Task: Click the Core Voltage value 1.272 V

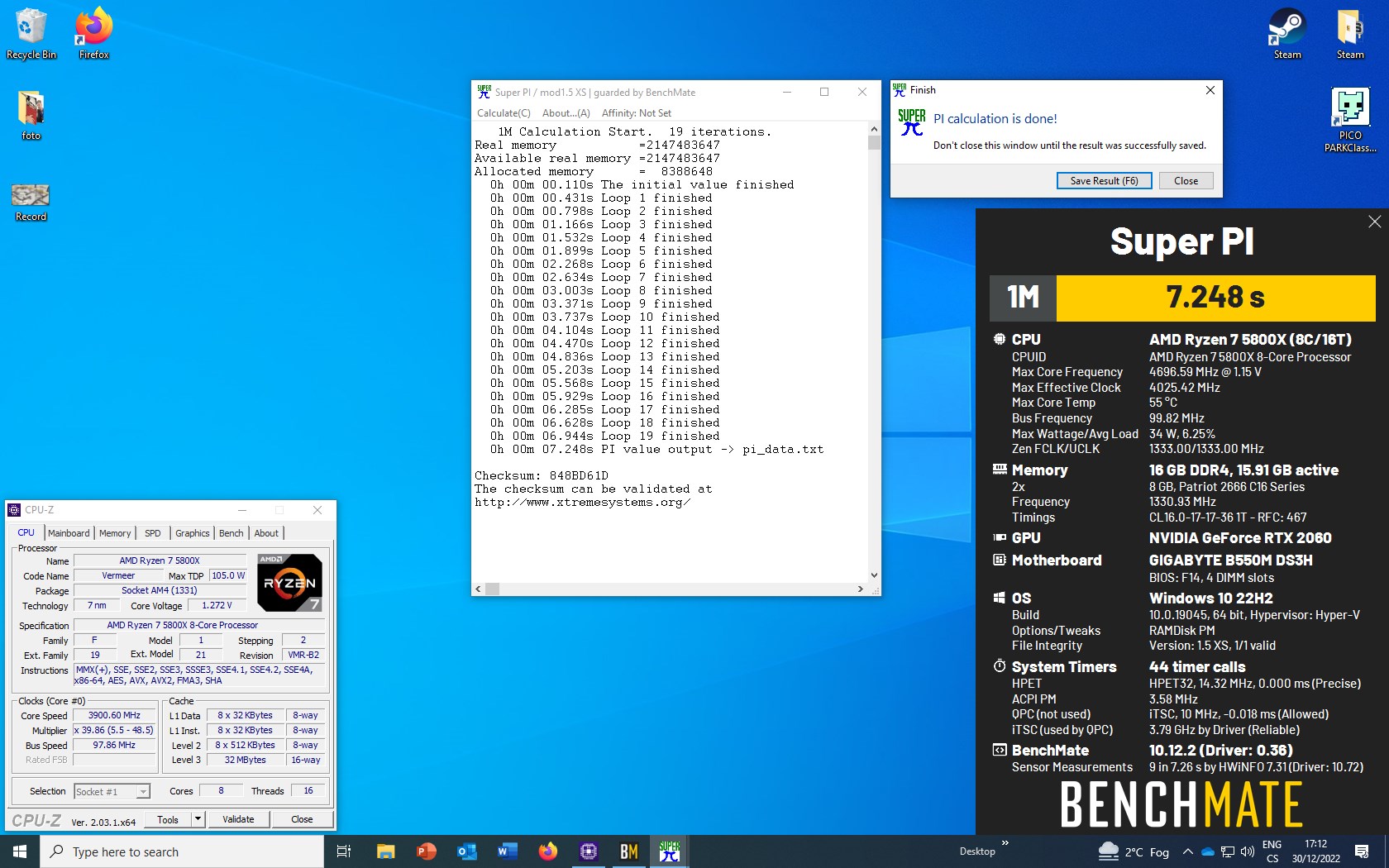Action: [217, 606]
